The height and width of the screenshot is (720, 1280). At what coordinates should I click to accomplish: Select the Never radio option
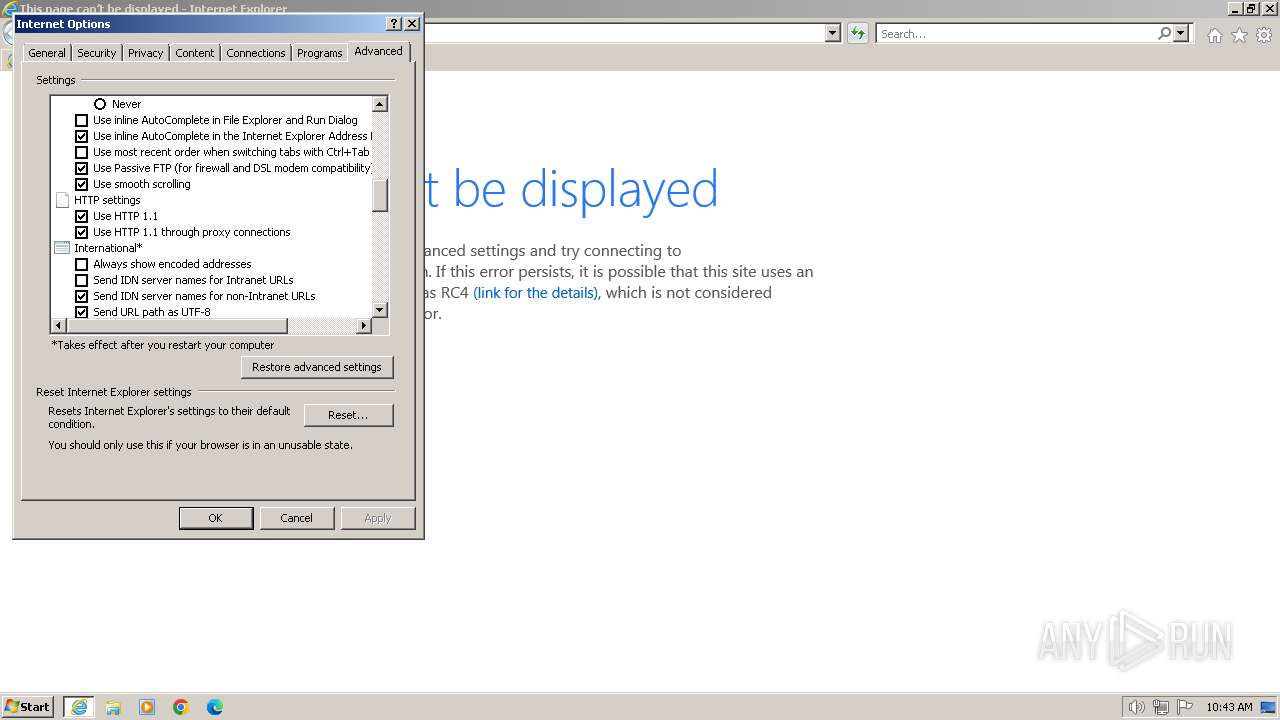(100, 104)
